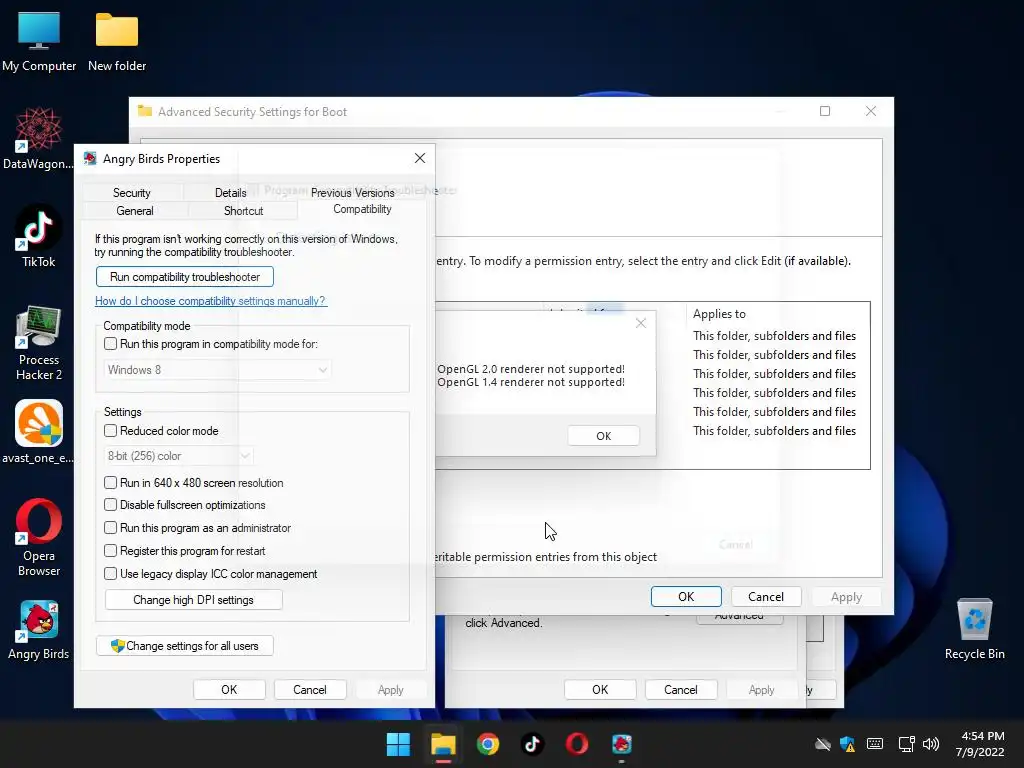This screenshot has width=1024, height=768.
Task: Open the Recycle Bin
Action: pos(974,630)
